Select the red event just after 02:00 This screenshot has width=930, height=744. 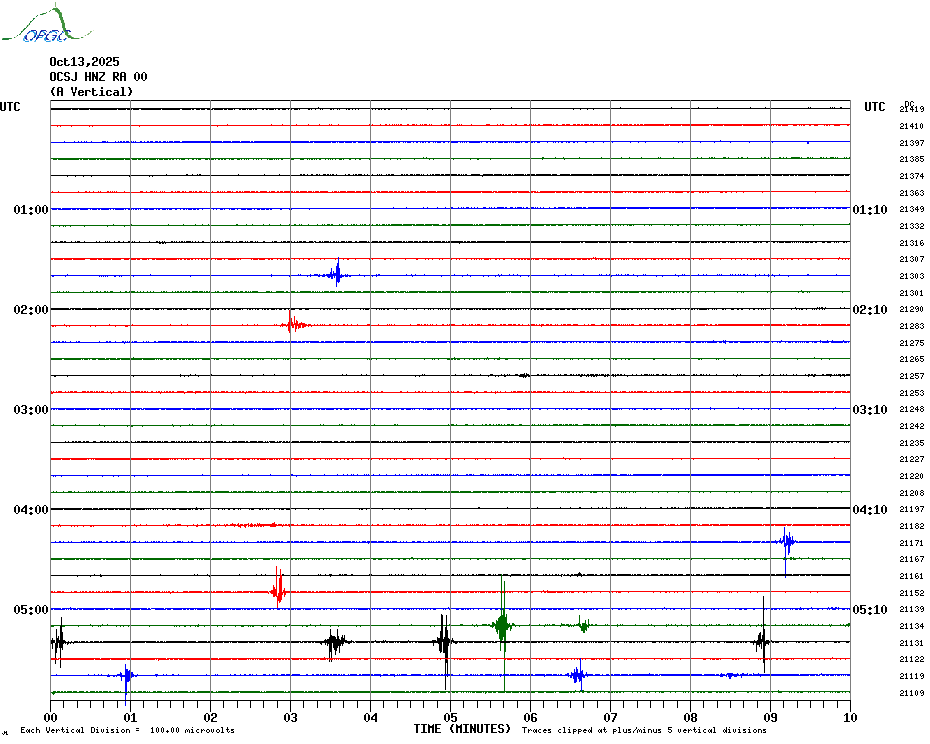(x=293, y=324)
